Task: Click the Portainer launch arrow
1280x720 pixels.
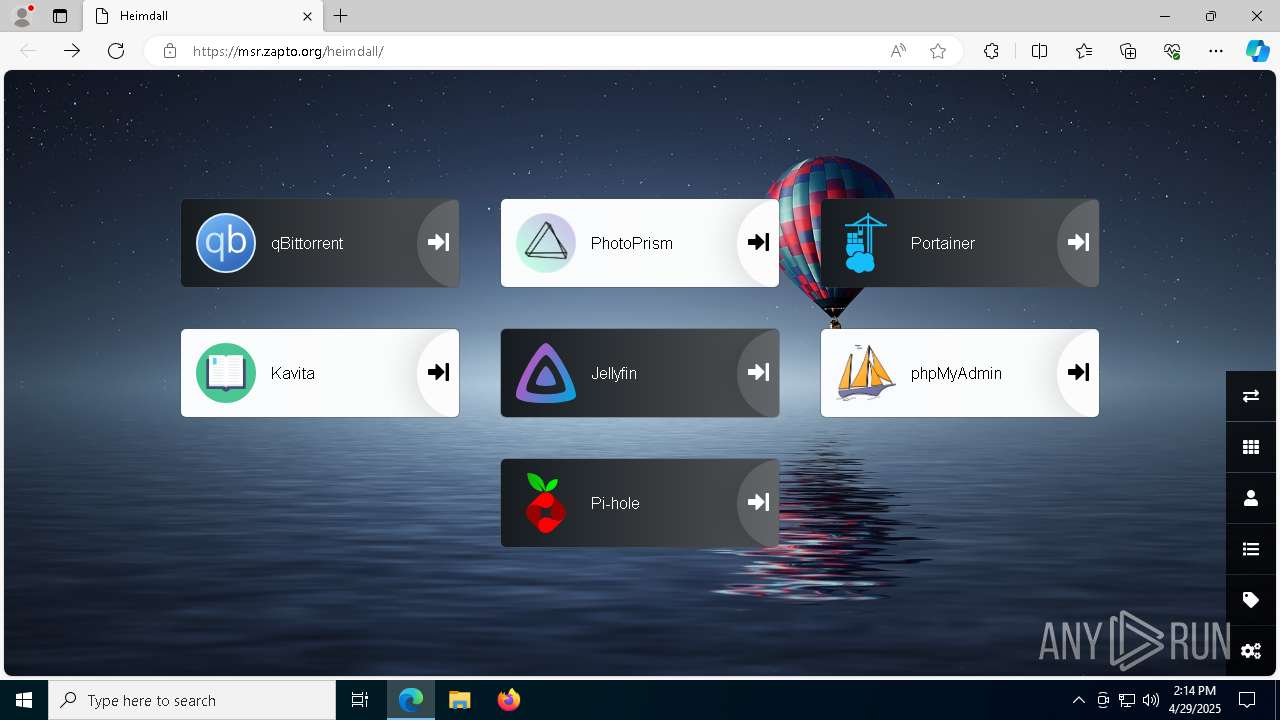Action: [x=1078, y=242]
